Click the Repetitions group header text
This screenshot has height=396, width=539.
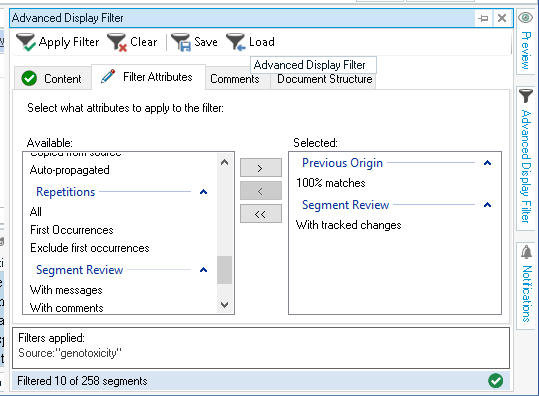[65, 192]
